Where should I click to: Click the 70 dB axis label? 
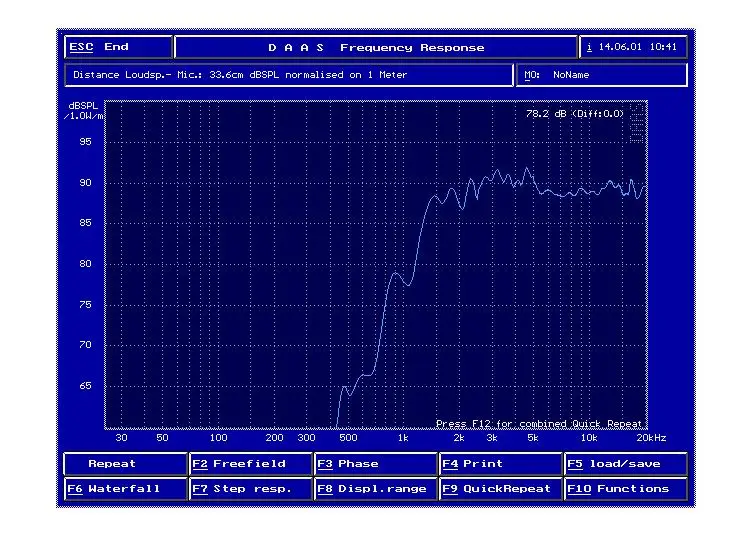point(85,345)
